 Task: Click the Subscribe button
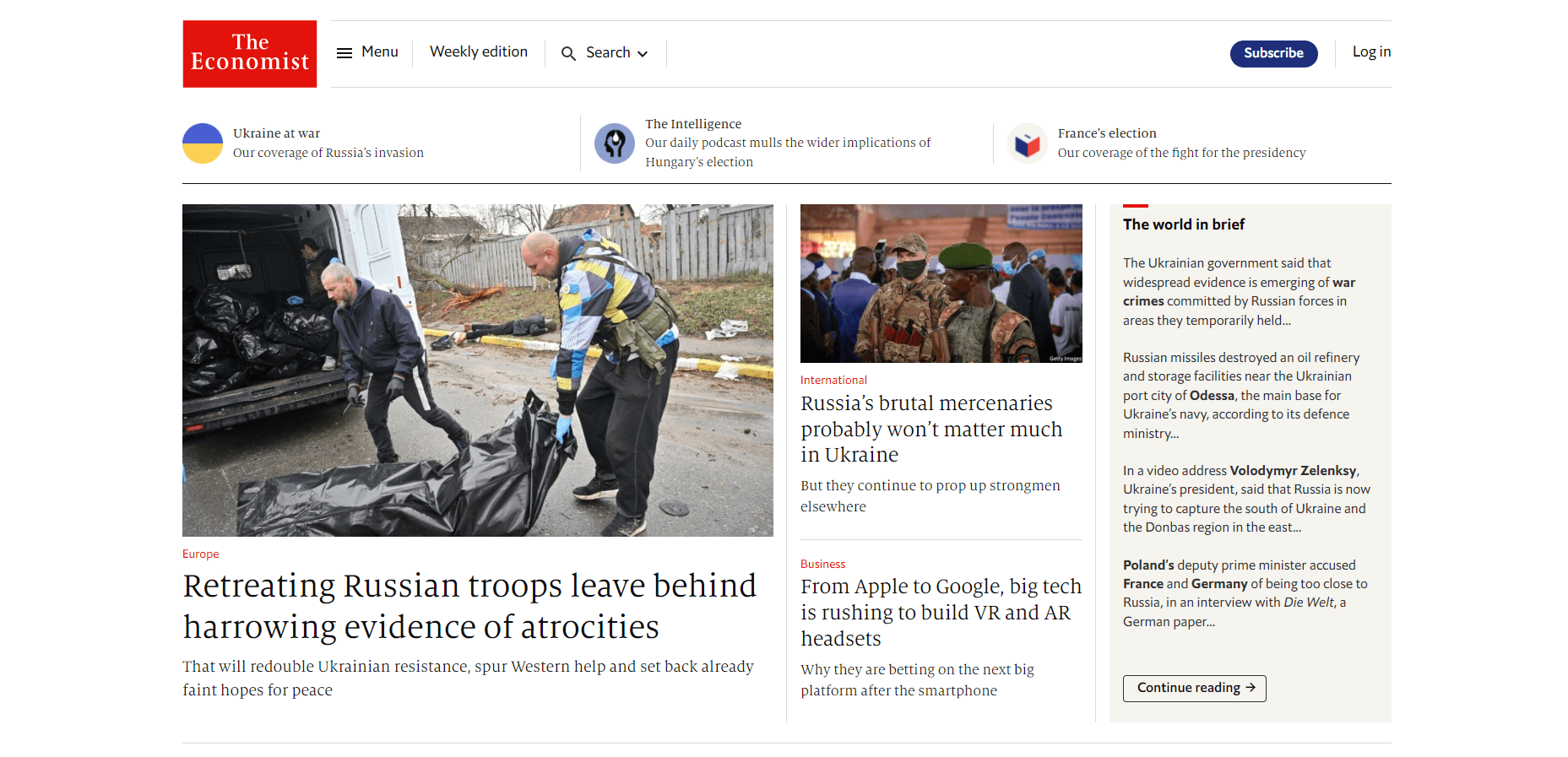coord(1273,53)
